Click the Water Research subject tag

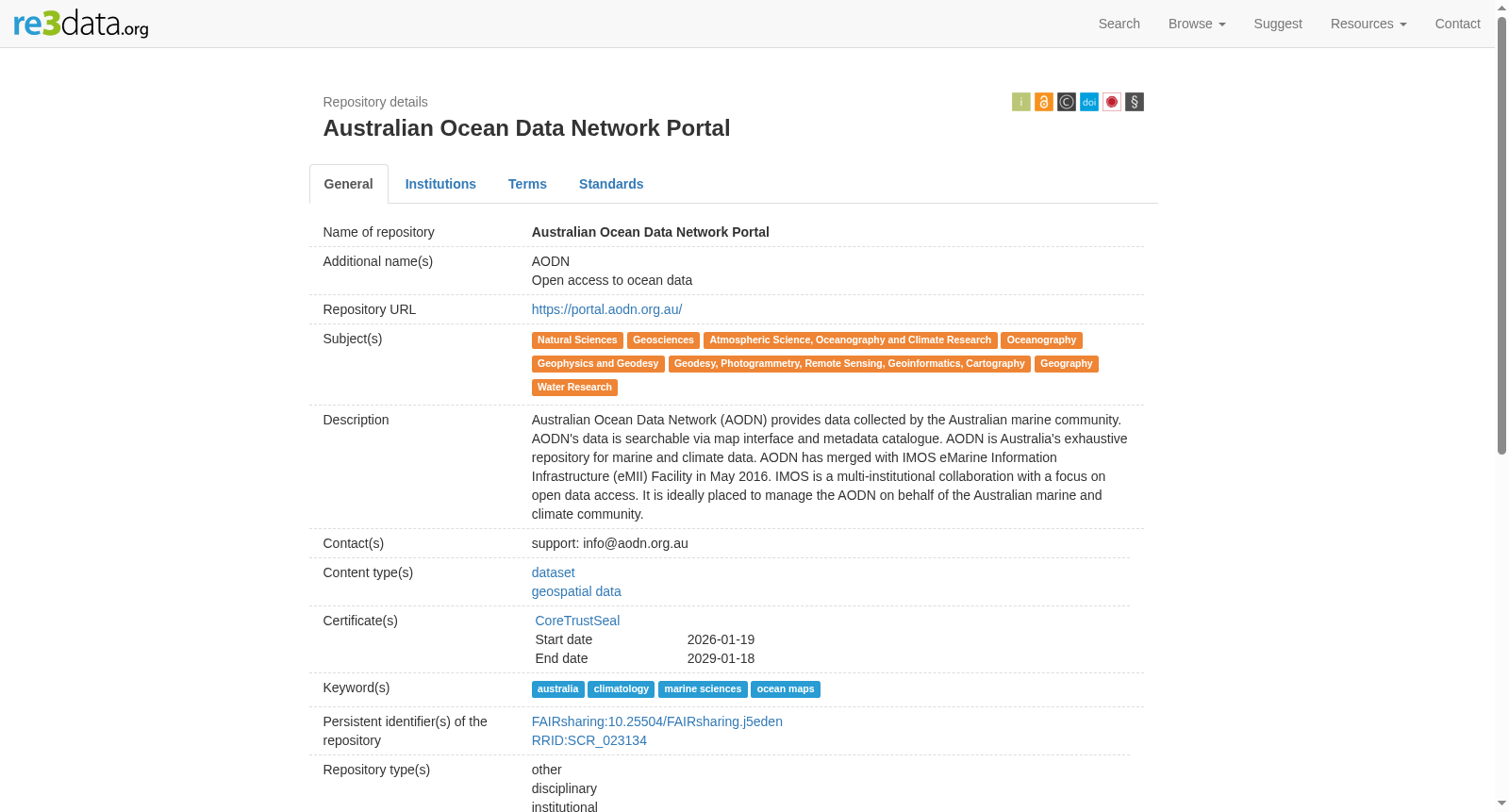574,388
